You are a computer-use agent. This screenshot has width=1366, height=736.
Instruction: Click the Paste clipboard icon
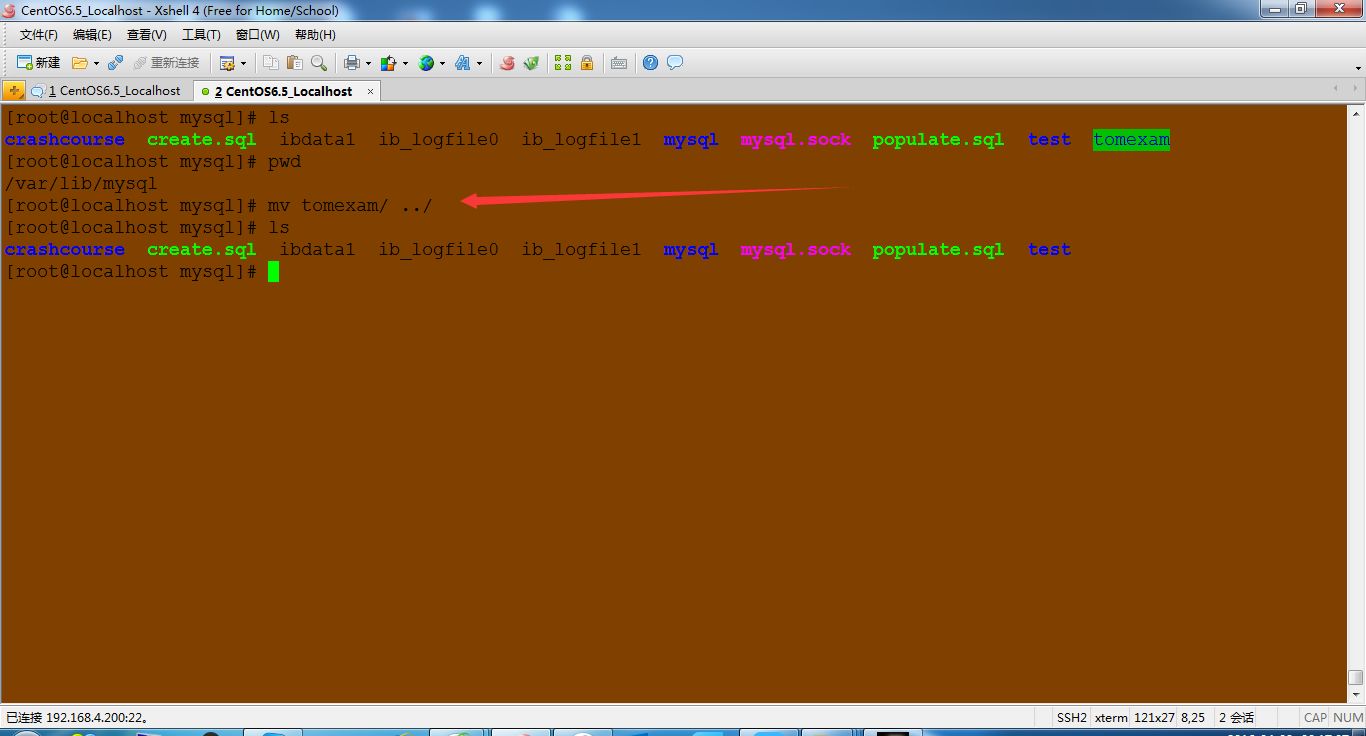click(294, 63)
